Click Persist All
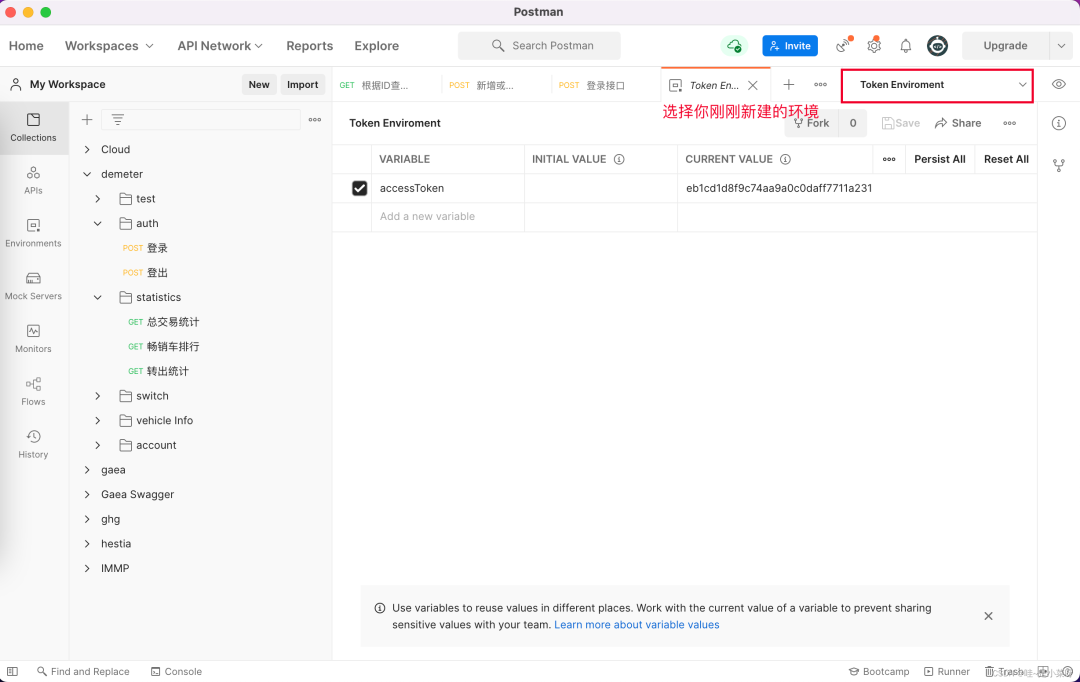 [939, 159]
